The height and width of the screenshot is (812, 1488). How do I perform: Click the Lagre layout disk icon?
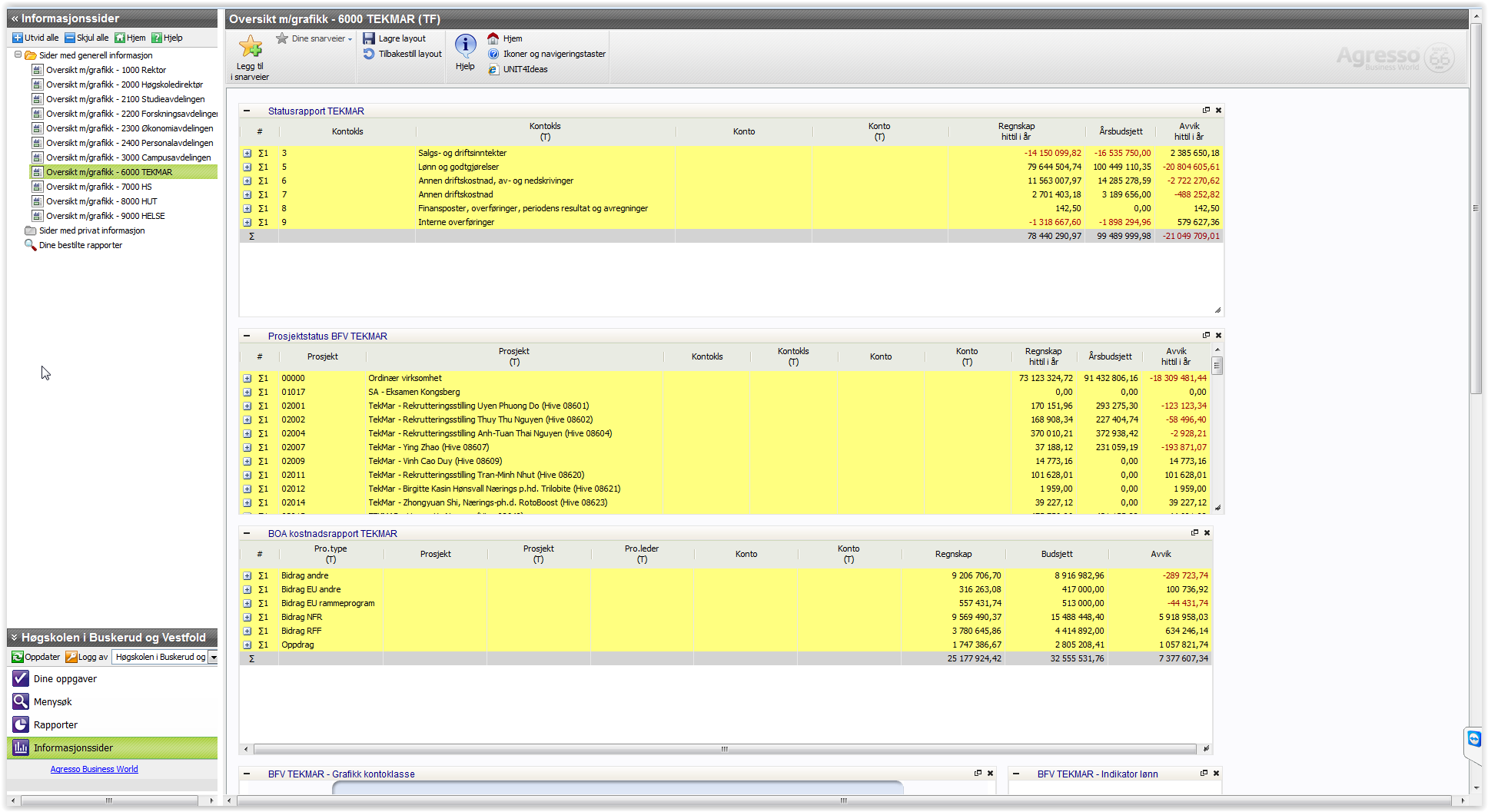click(x=369, y=38)
